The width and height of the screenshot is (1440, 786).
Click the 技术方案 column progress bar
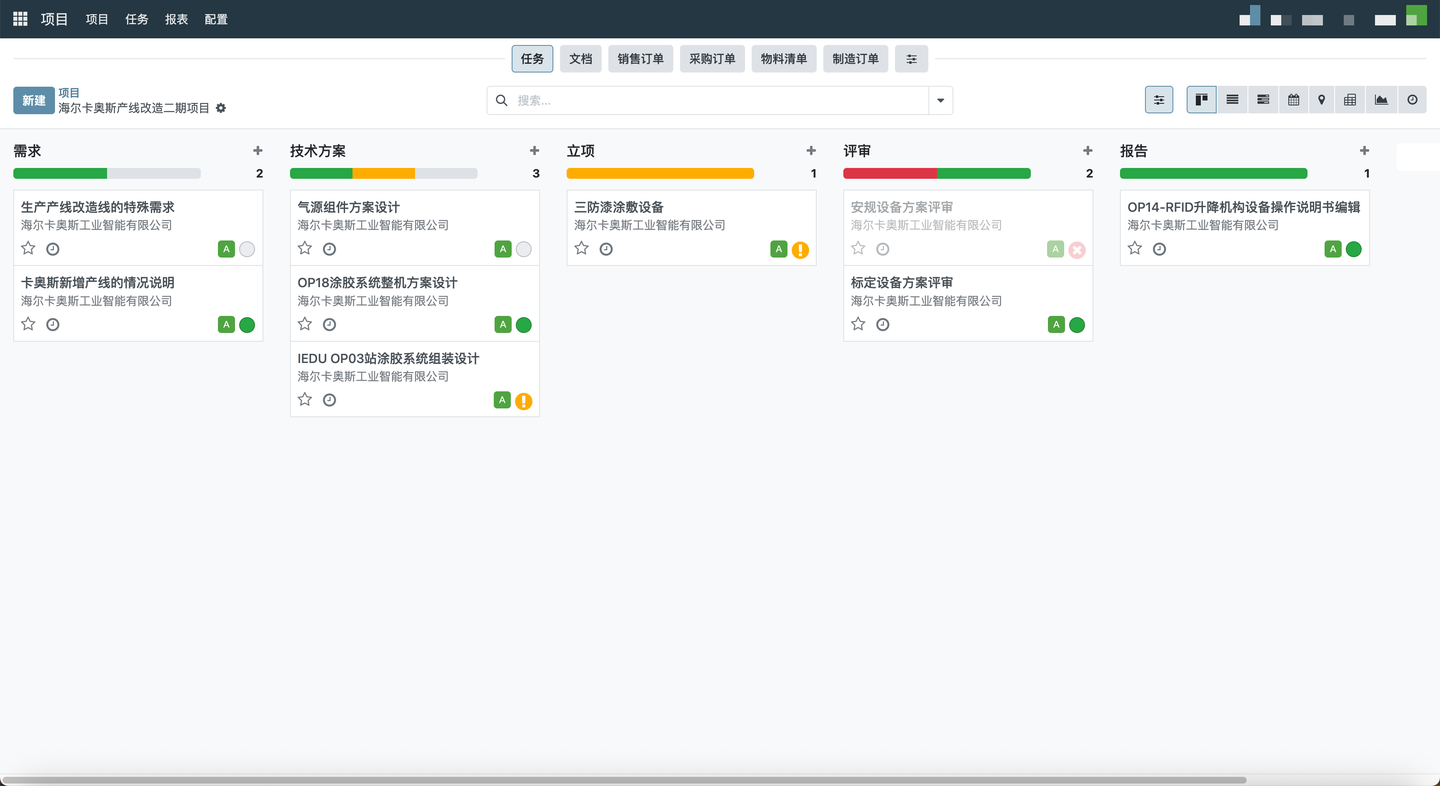[384, 174]
